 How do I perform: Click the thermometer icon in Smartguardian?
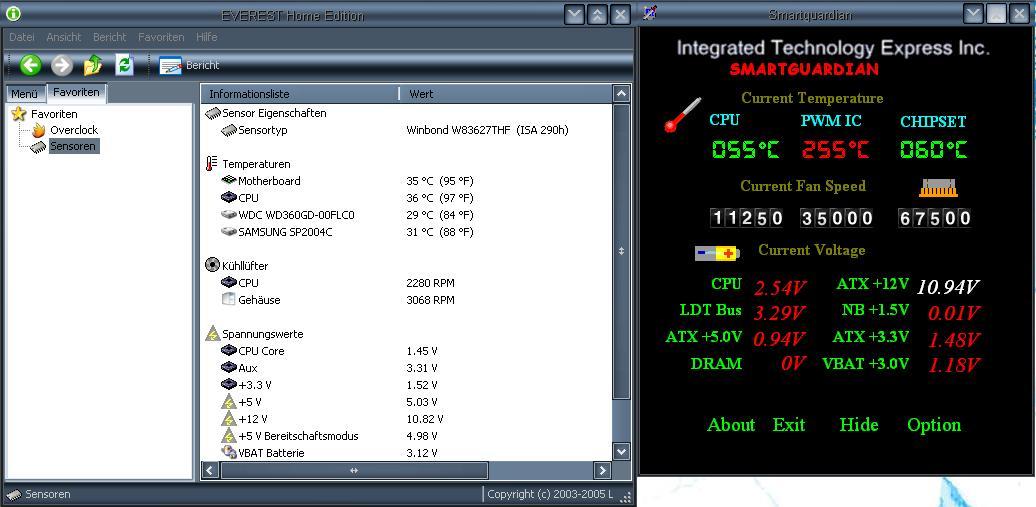click(682, 115)
